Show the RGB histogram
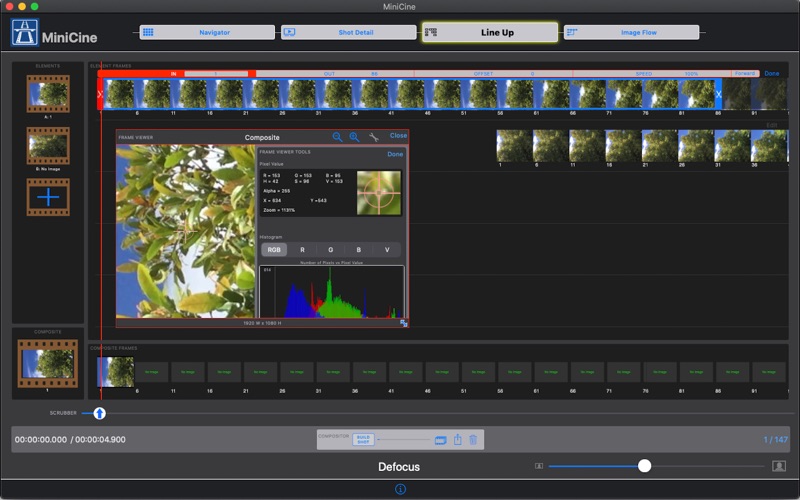The height and width of the screenshot is (500, 800). click(x=274, y=249)
